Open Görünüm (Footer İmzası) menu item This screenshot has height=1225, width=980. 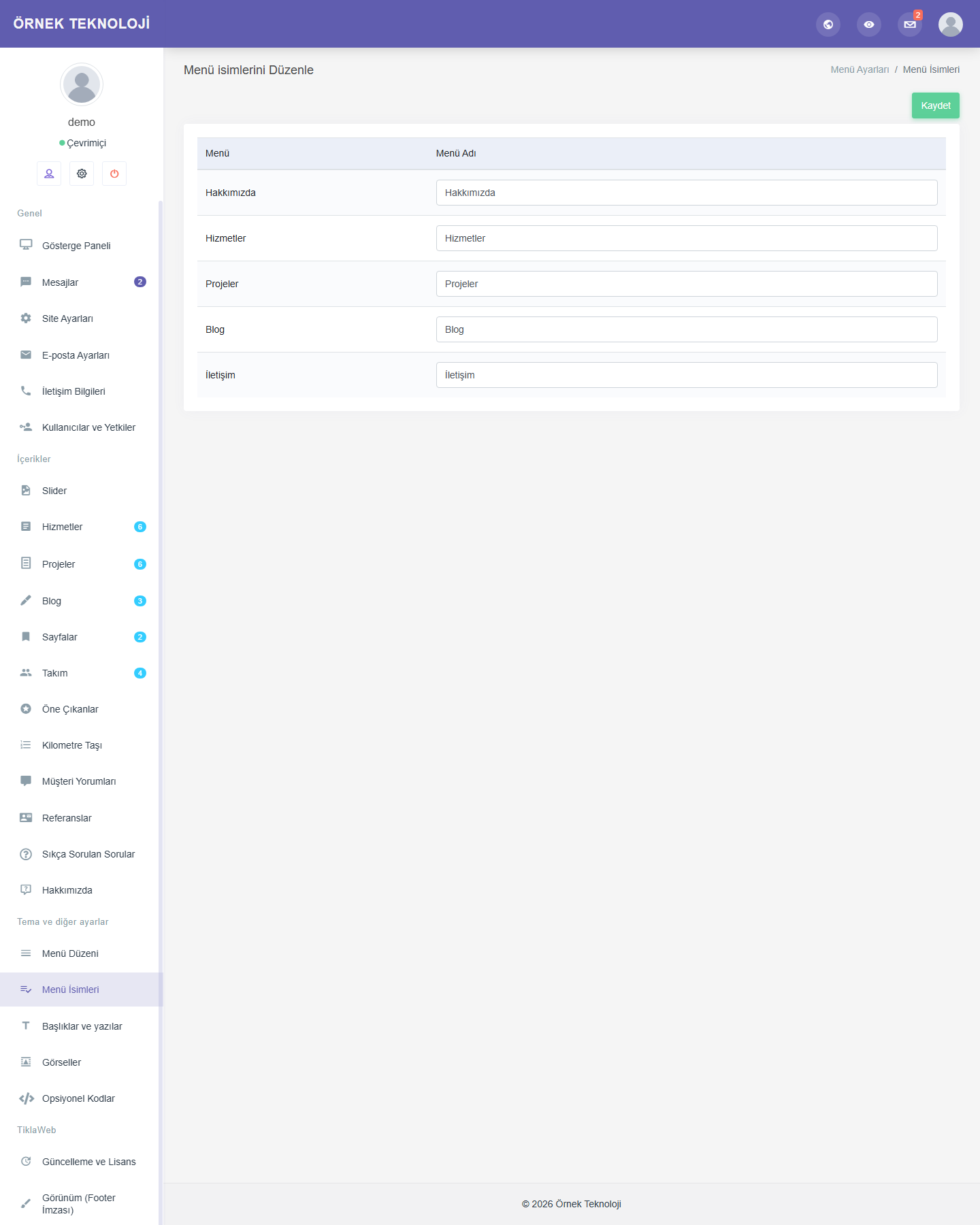point(82,1204)
